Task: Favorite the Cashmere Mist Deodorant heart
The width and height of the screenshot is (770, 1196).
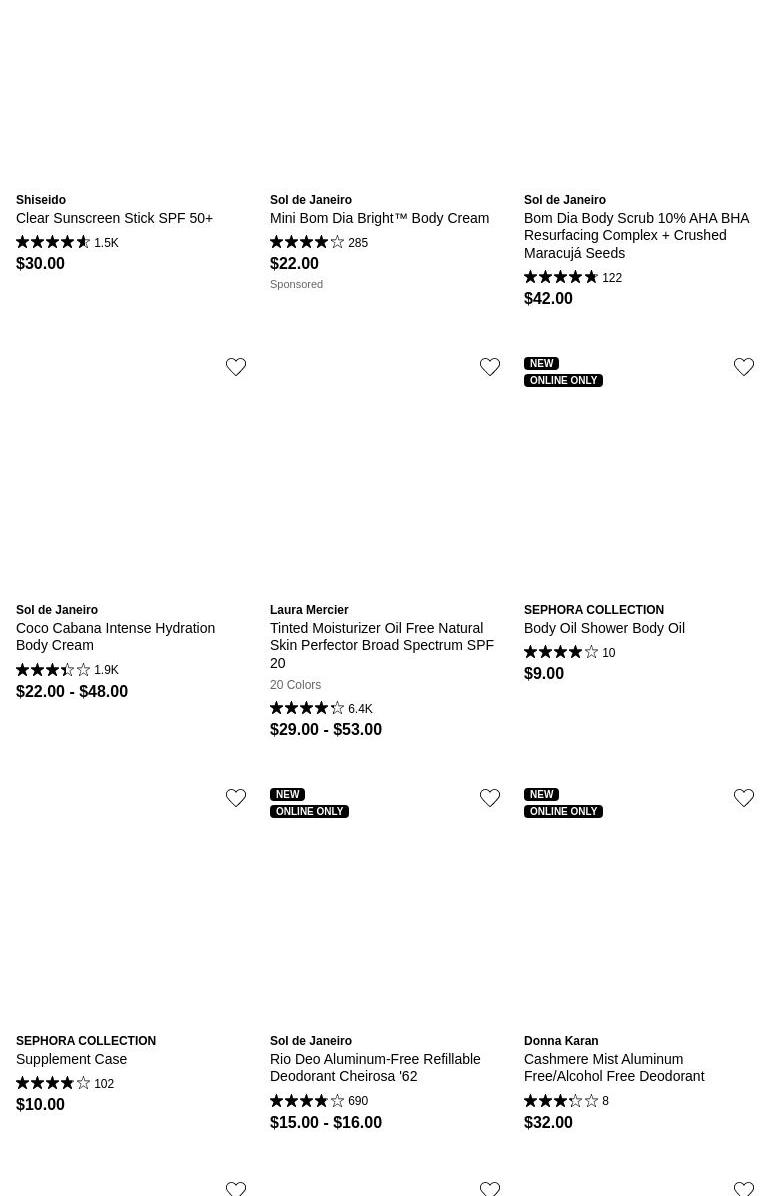Action: [744, 799]
